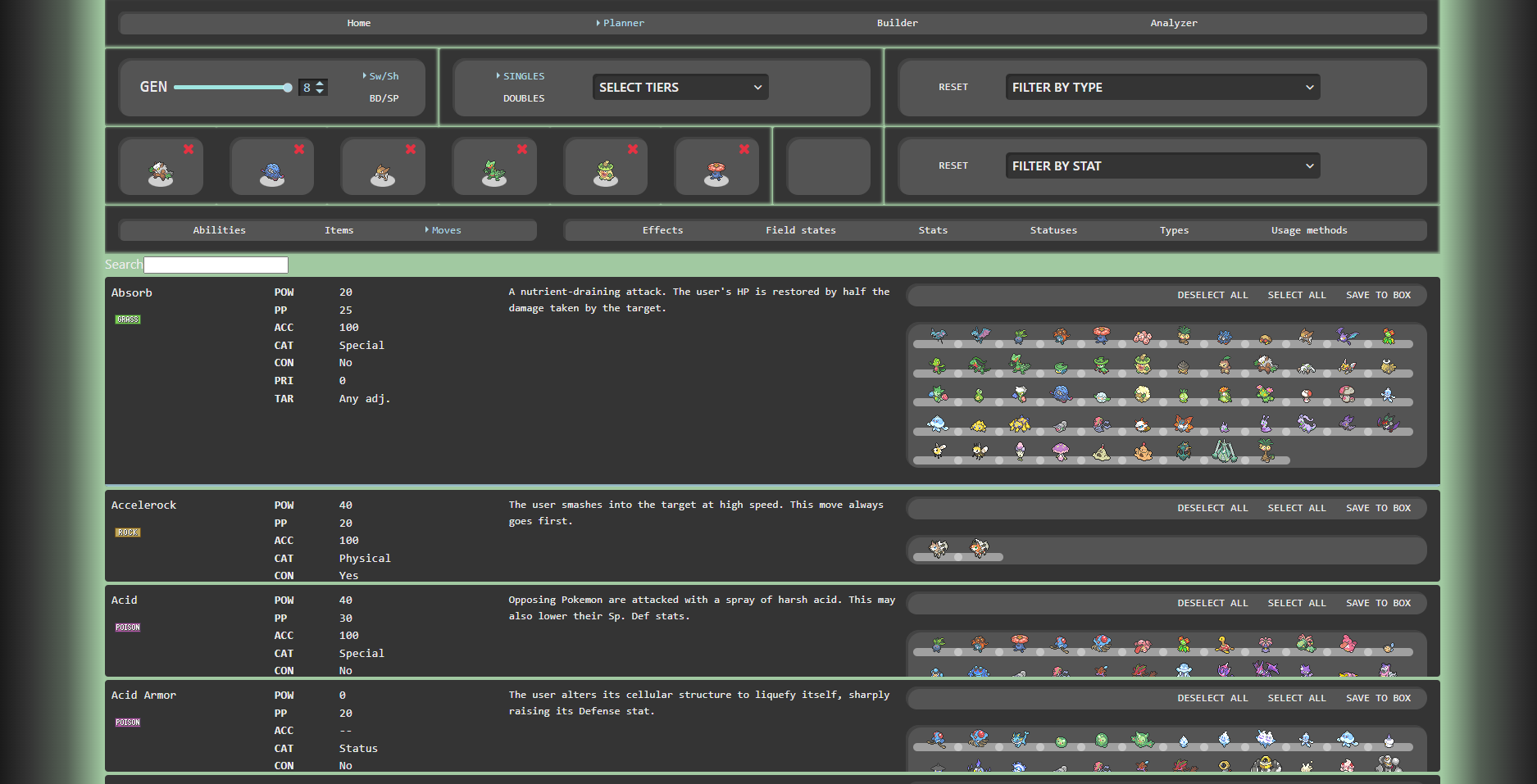Image resolution: width=1537 pixels, height=784 pixels.
Task: Toggle Noivern in the Absorb learner list
Action: click(1389, 424)
